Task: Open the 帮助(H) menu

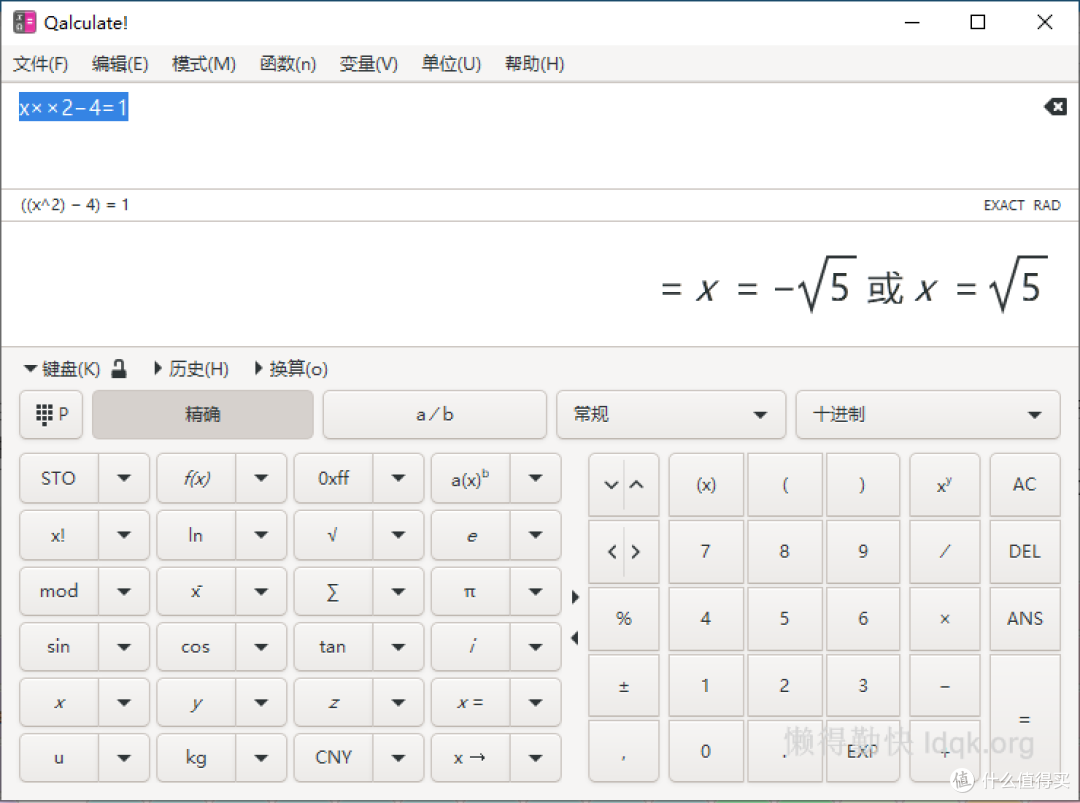Action: tap(534, 64)
